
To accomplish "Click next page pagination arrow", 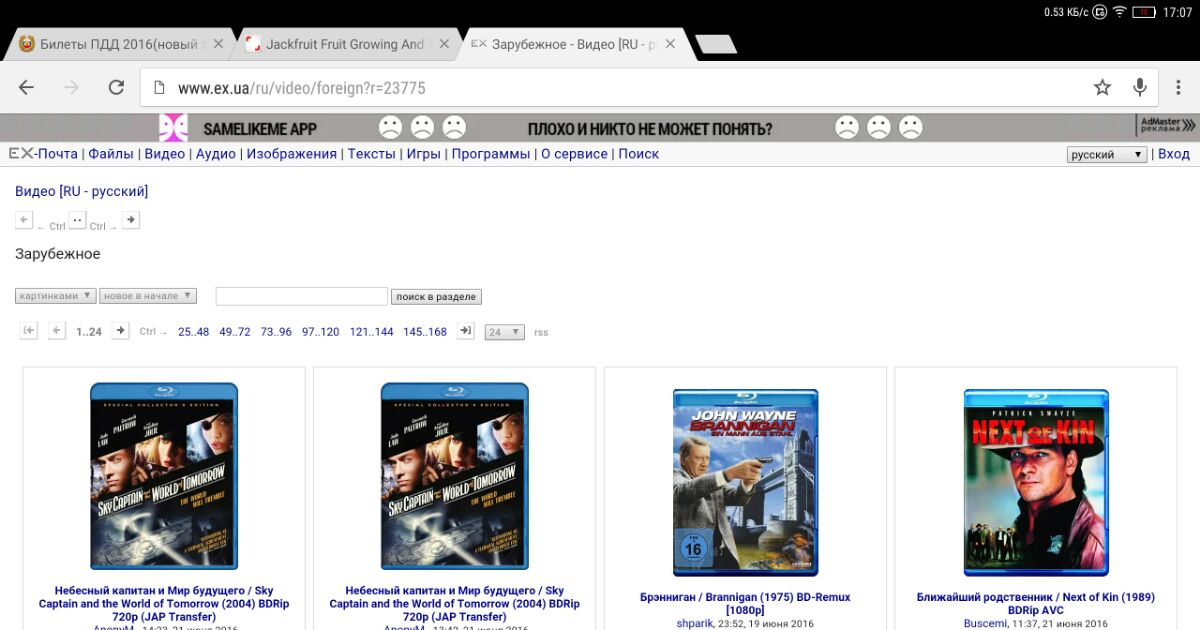I will (x=120, y=331).
